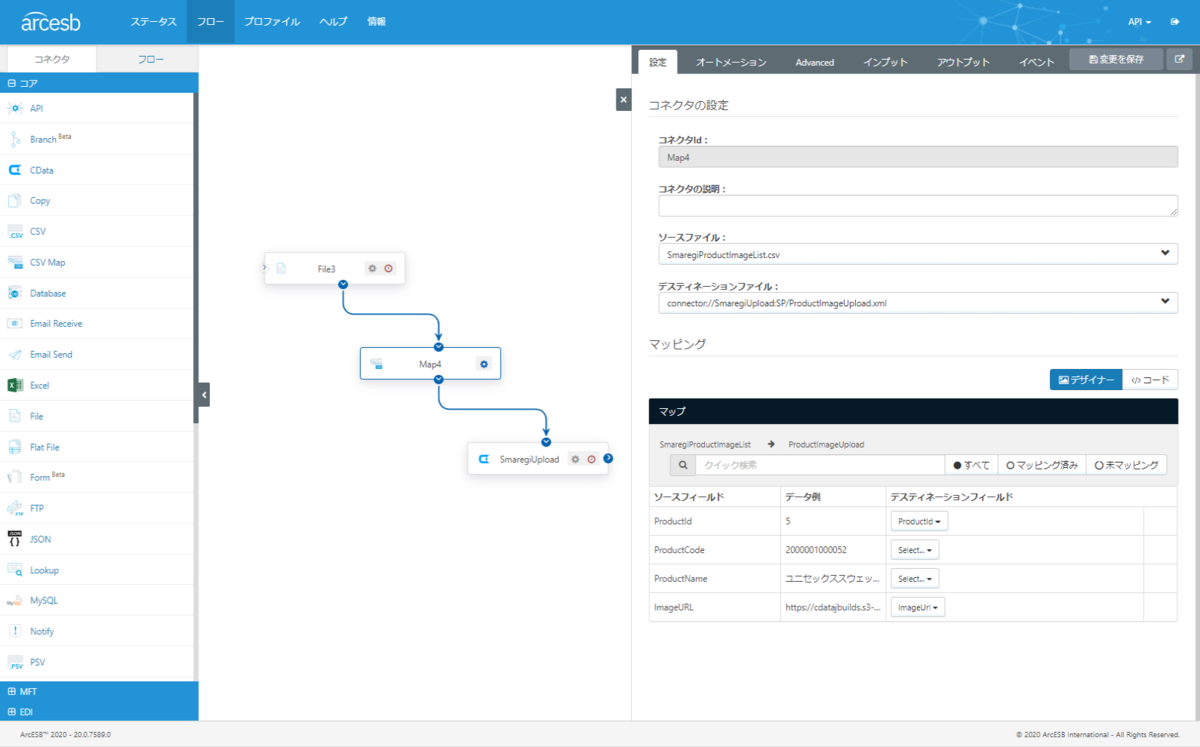This screenshot has width=1200, height=747.
Task: Select the すべて radio filter
Action: click(x=971, y=465)
